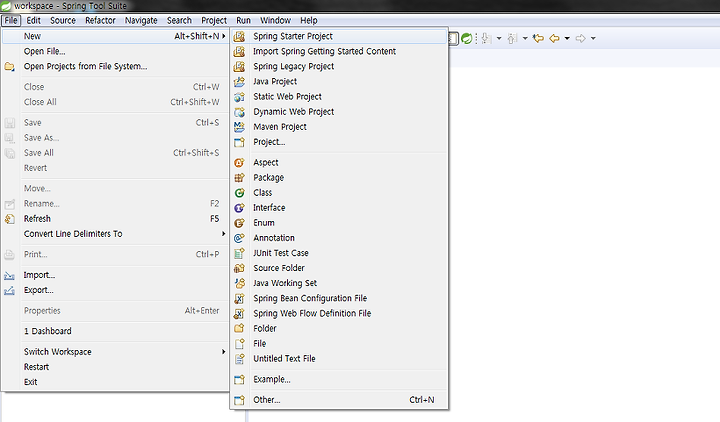Viewport: 720px width, 422px height.
Task: Click the Annotation icon
Action: [x=239, y=238]
